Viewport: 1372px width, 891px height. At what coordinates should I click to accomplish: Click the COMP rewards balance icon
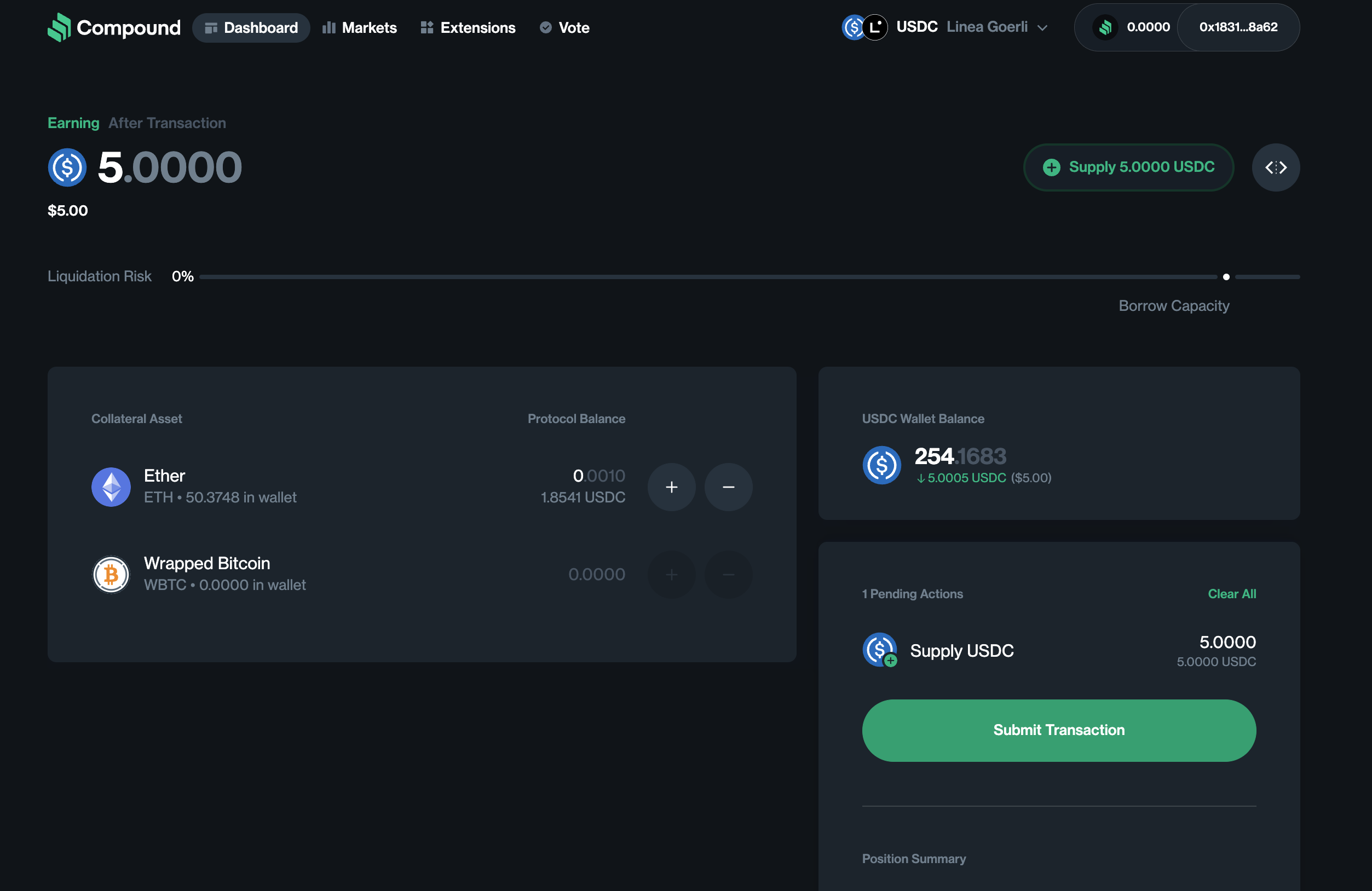point(1104,27)
